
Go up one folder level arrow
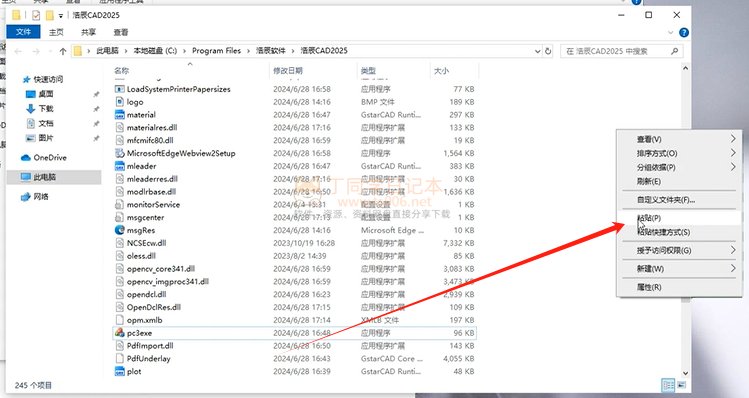(63, 51)
